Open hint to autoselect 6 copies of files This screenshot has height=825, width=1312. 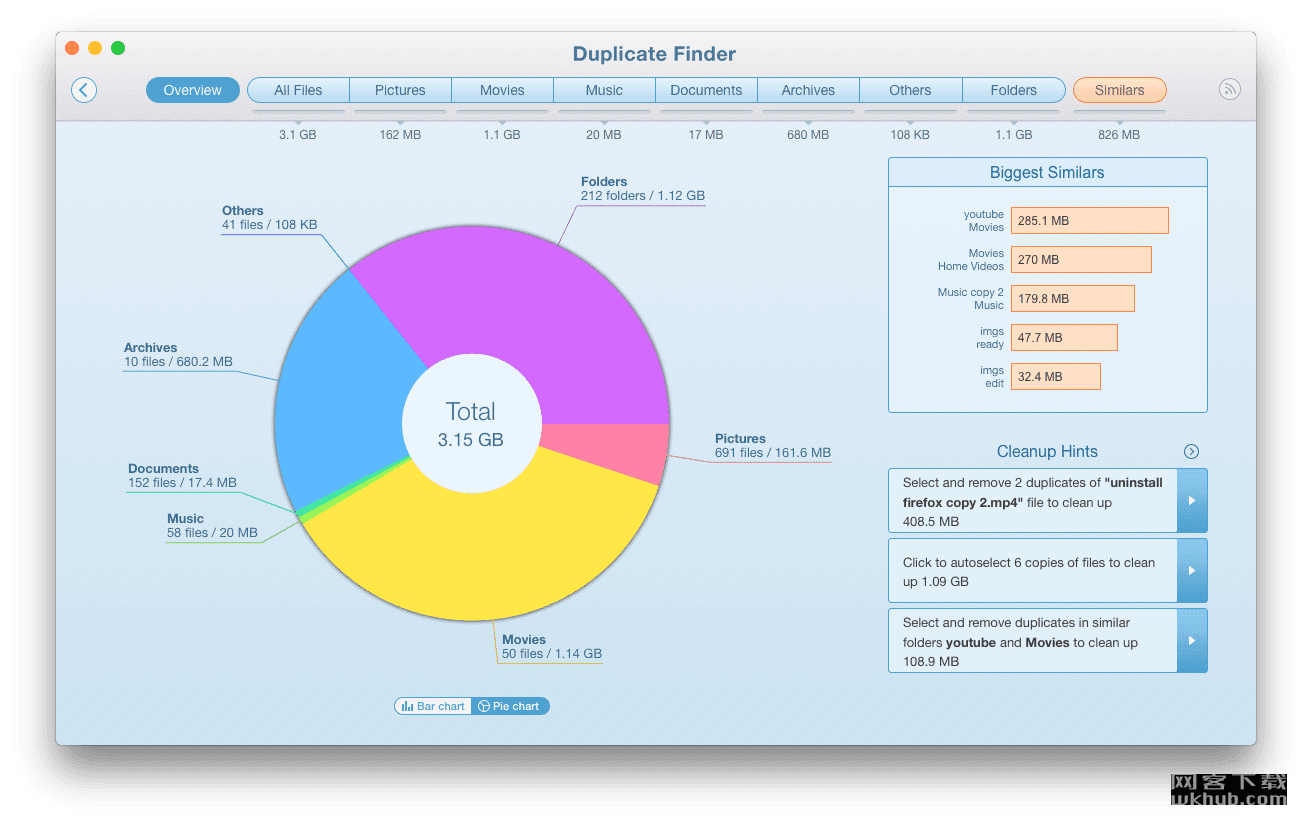[1032, 571]
